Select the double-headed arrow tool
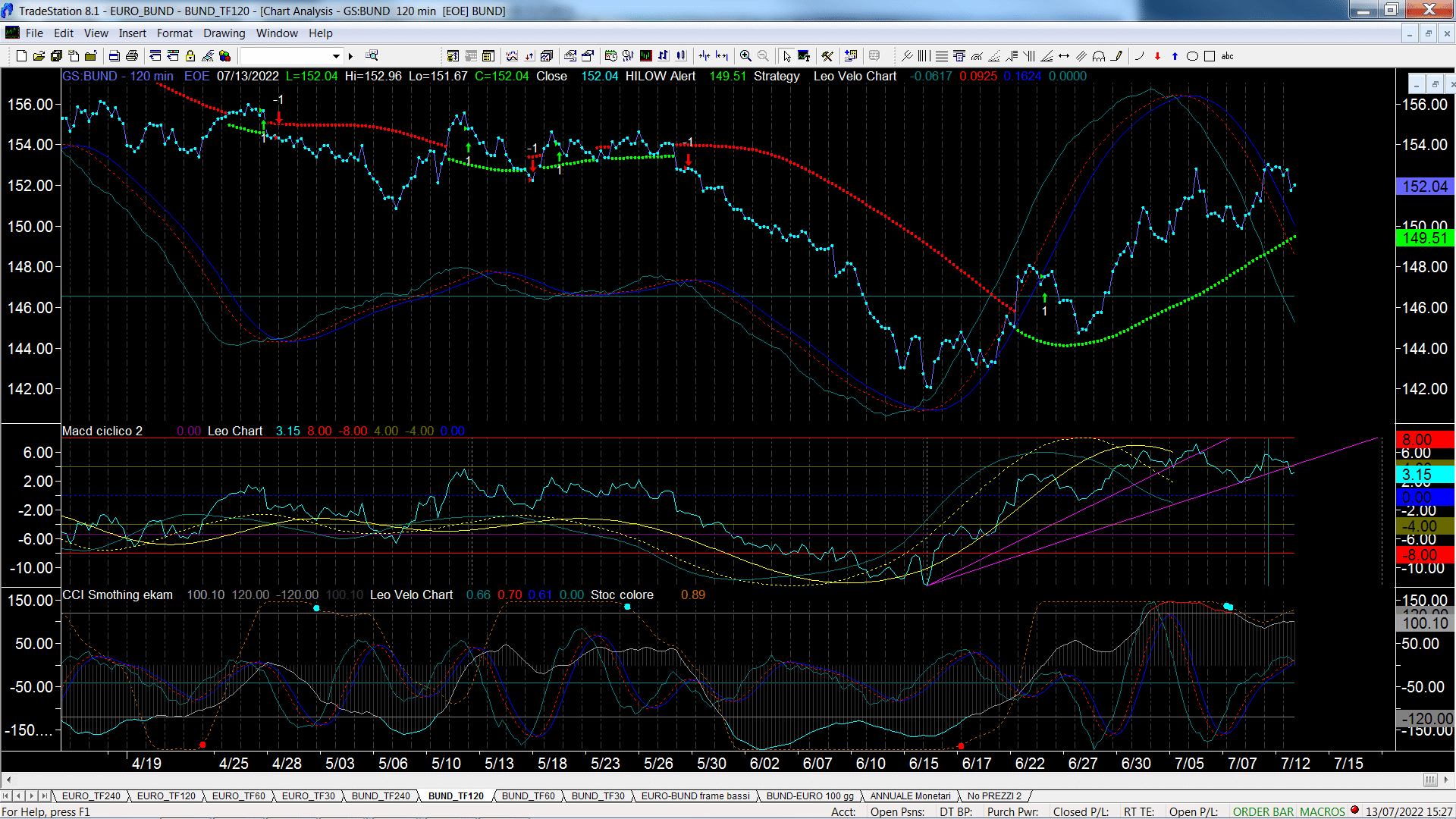This screenshot has width=1456, height=819. [x=1064, y=55]
